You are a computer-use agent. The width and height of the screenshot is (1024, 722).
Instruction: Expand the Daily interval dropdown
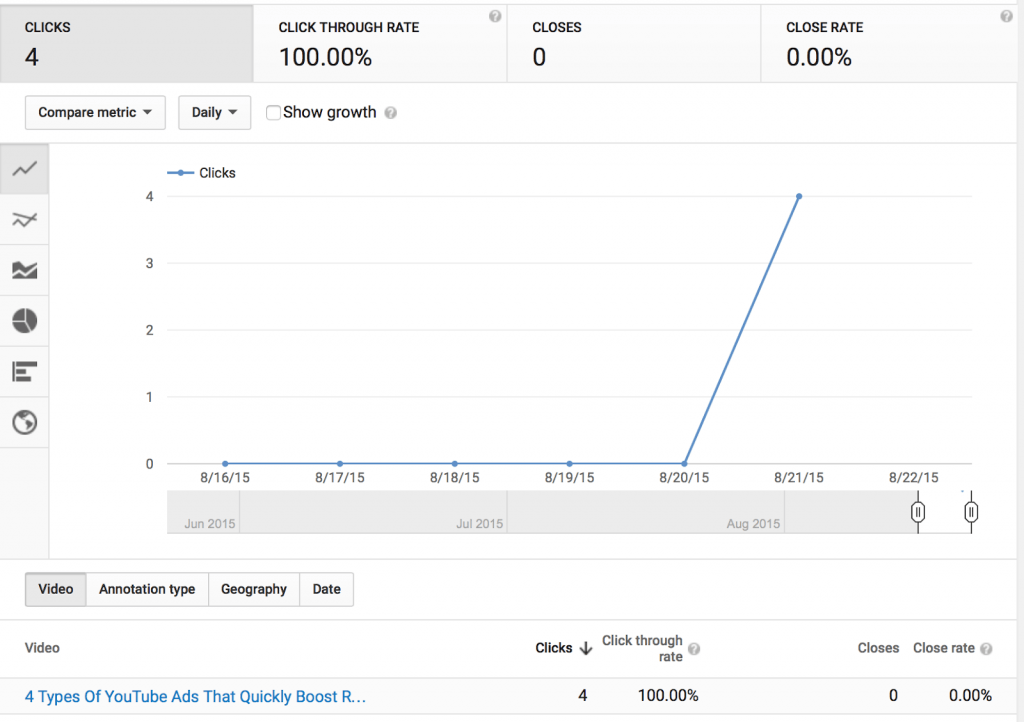tap(214, 113)
